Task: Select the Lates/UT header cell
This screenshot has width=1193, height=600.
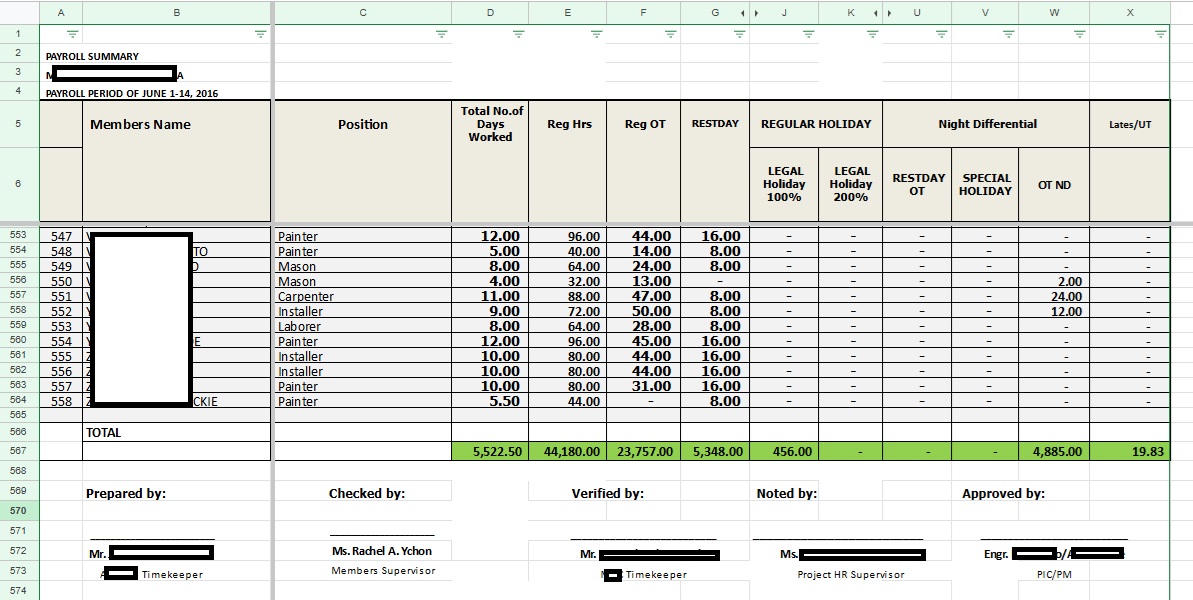Action: coord(1130,124)
